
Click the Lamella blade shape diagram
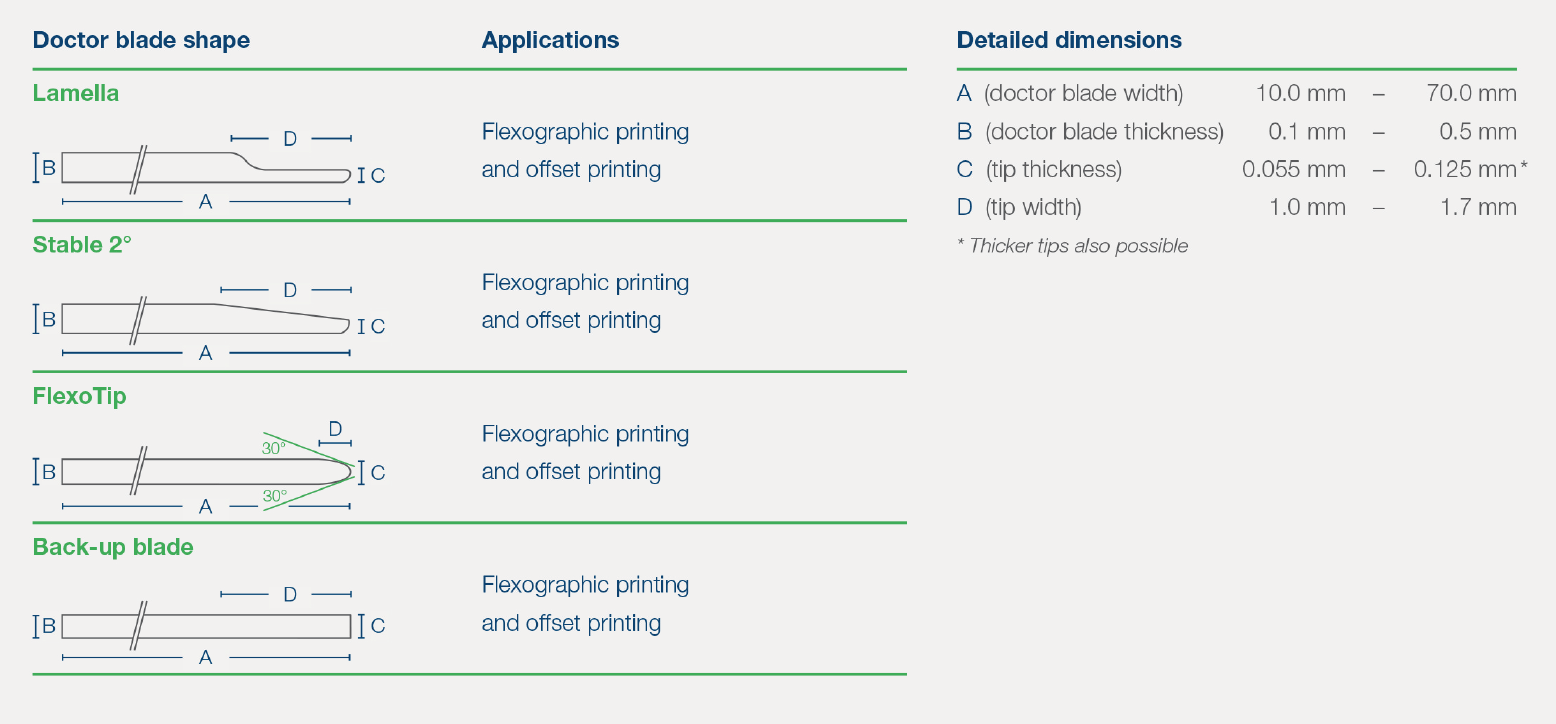click(209, 169)
